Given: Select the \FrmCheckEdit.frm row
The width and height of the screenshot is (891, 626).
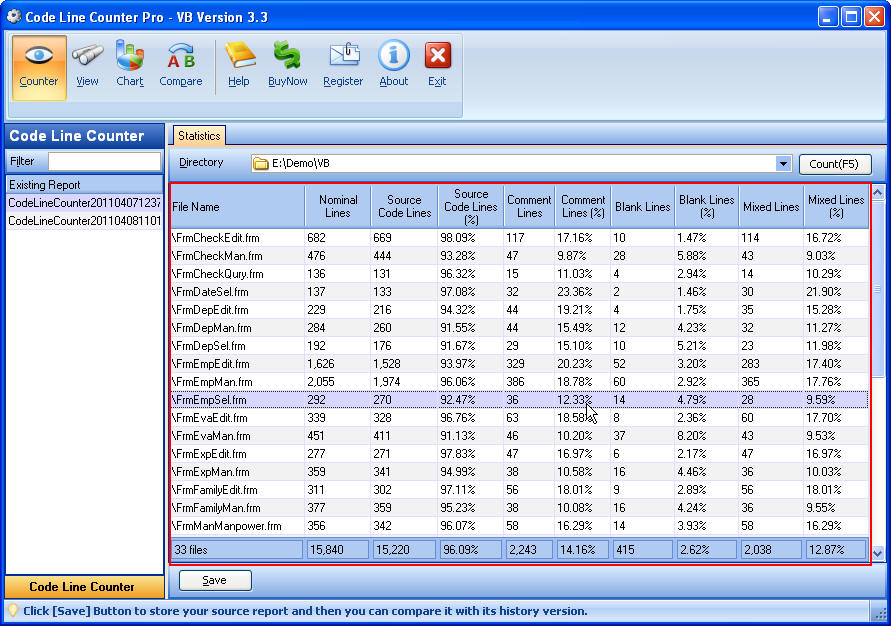Looking at the screenshot, I should pos(519,238).
